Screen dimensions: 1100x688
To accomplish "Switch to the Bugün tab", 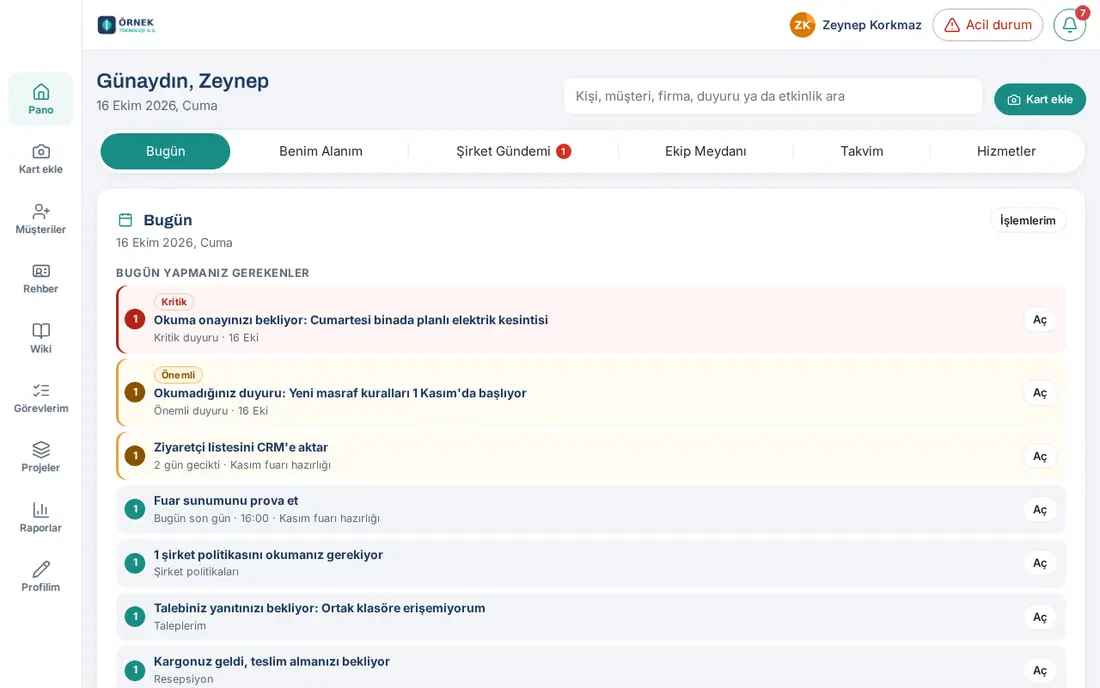I will pyautogui.click(x=166, y=151).
